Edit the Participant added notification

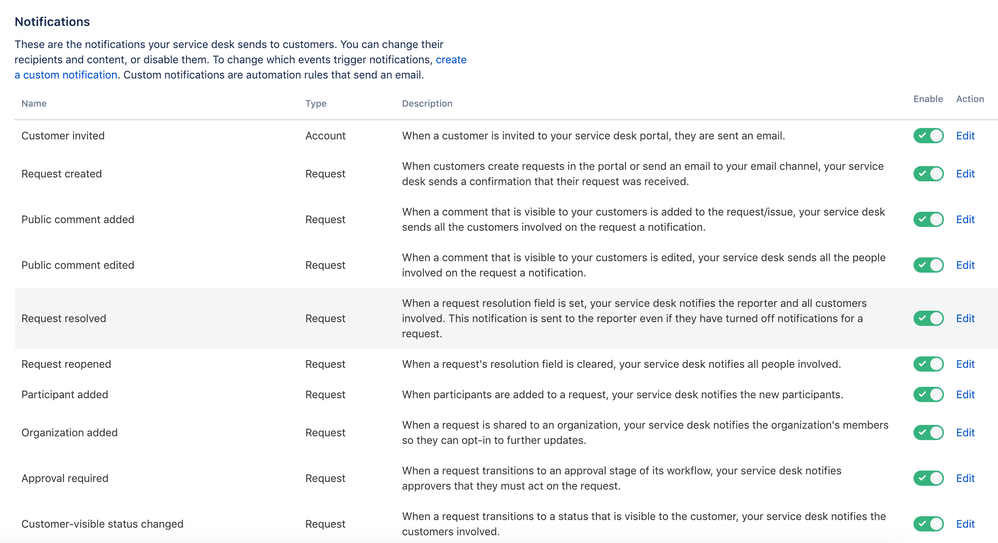[x=965, y=395]
